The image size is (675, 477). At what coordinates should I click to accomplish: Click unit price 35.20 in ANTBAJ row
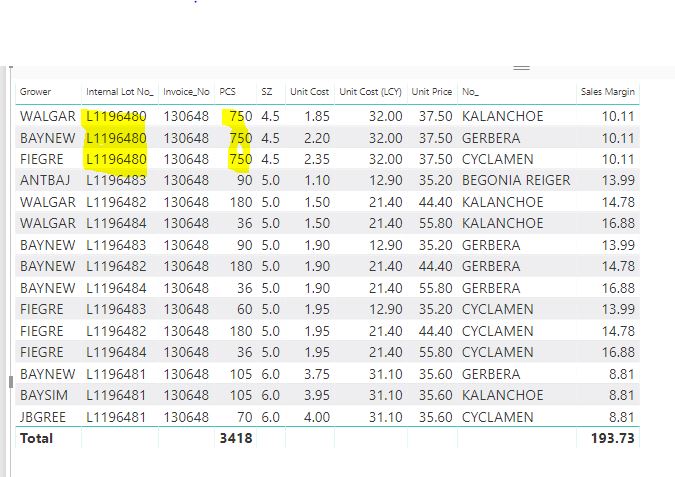pyautogui.click(x=436, y=180)
